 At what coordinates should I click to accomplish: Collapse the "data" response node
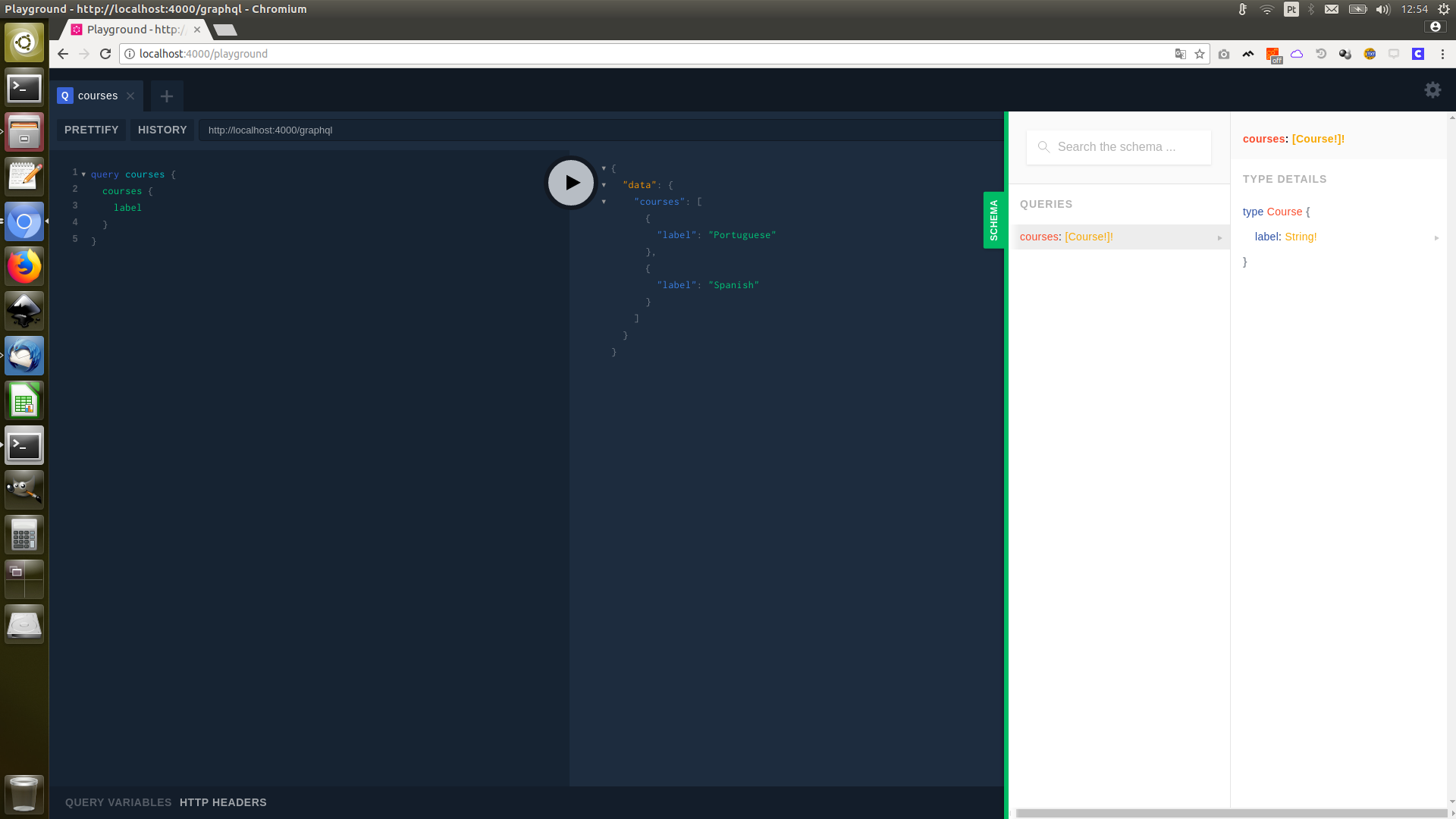coord(604,185)
